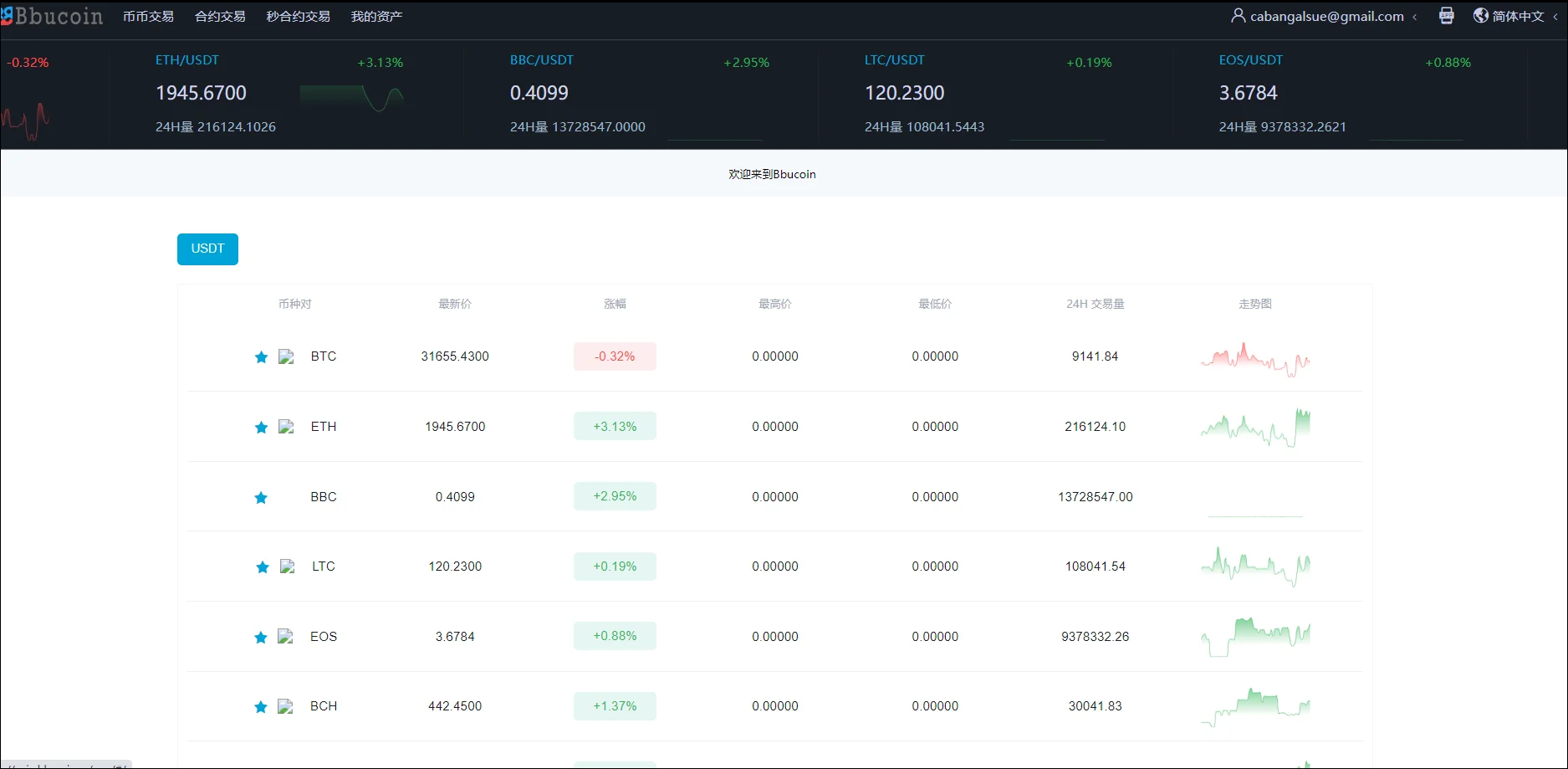Toggle favorite star for ETH row
1568x769 pixels.
261,428
